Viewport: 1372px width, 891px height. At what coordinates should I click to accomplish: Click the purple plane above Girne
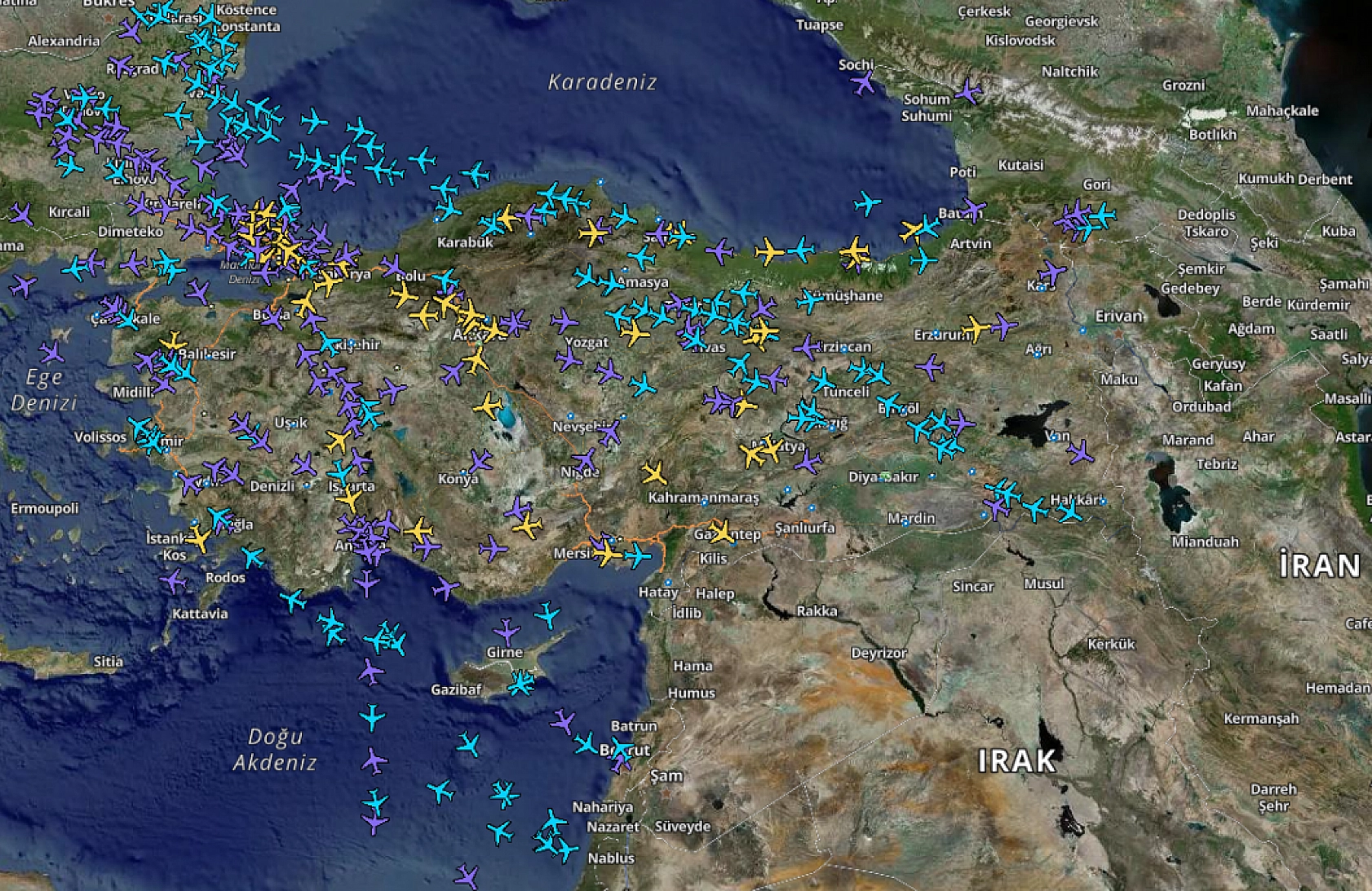tap(507, 630)
